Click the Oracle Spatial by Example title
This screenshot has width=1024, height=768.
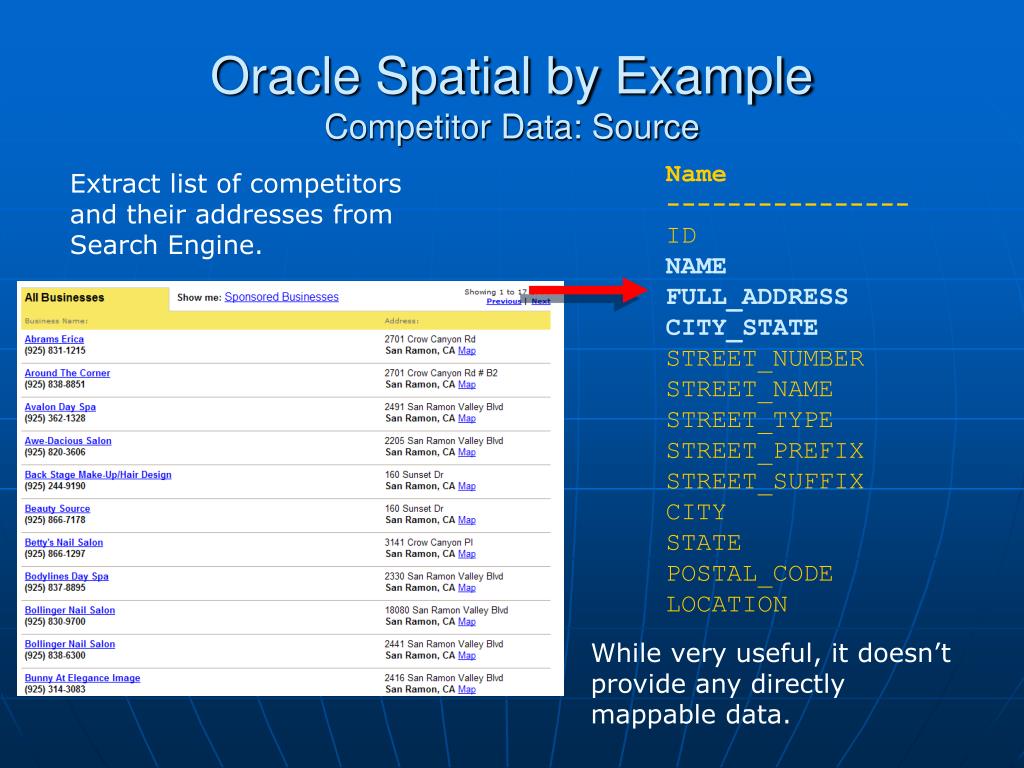pos(512,78)
